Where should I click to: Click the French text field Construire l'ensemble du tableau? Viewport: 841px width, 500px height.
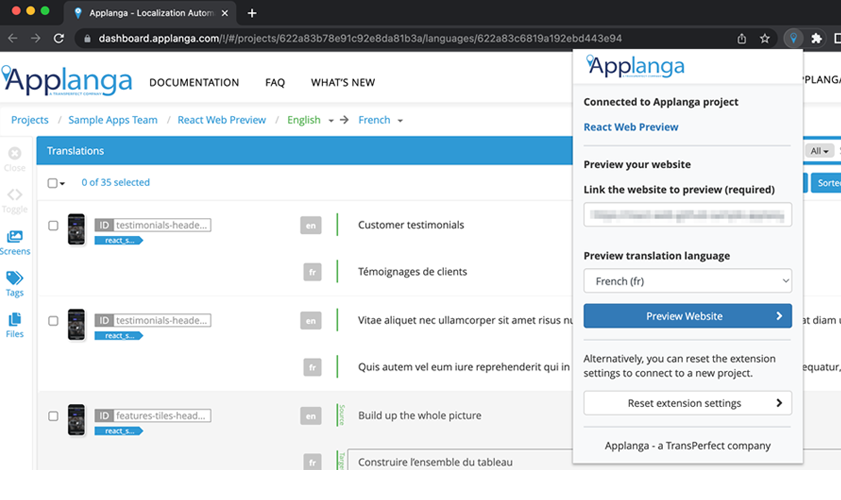point(460,461)
